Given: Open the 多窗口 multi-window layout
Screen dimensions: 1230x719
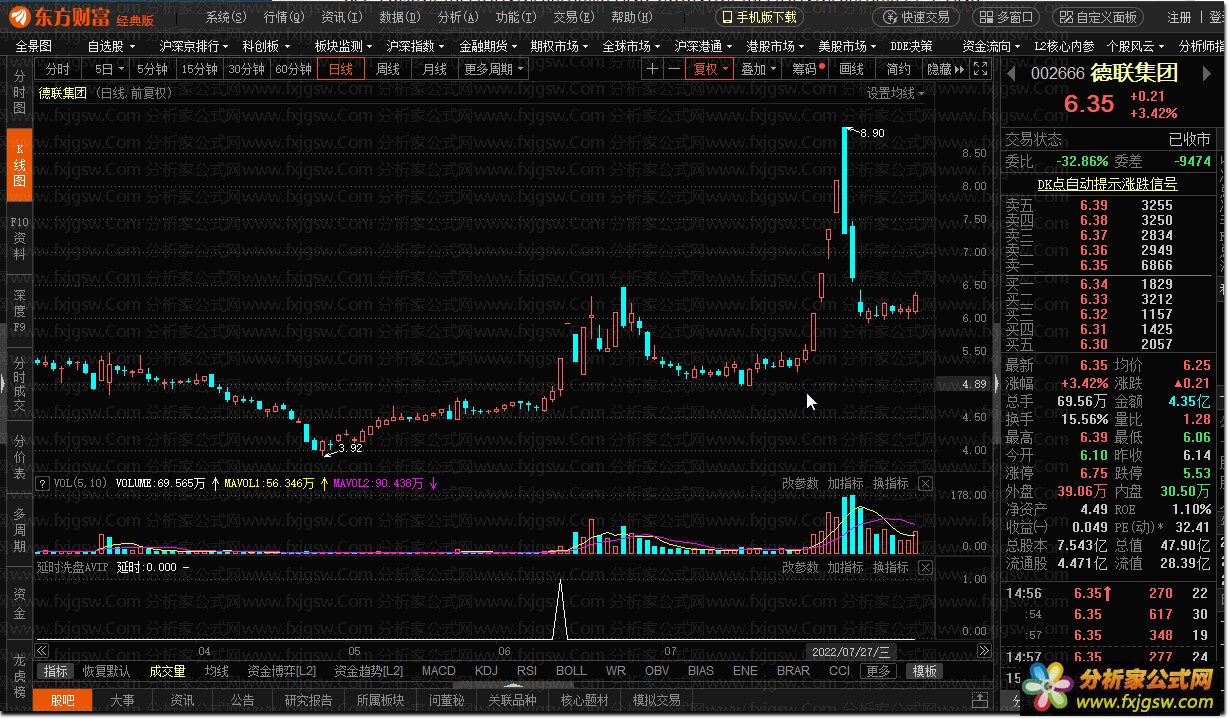Looking at the screenshot, I should [x=1003, y=17].
